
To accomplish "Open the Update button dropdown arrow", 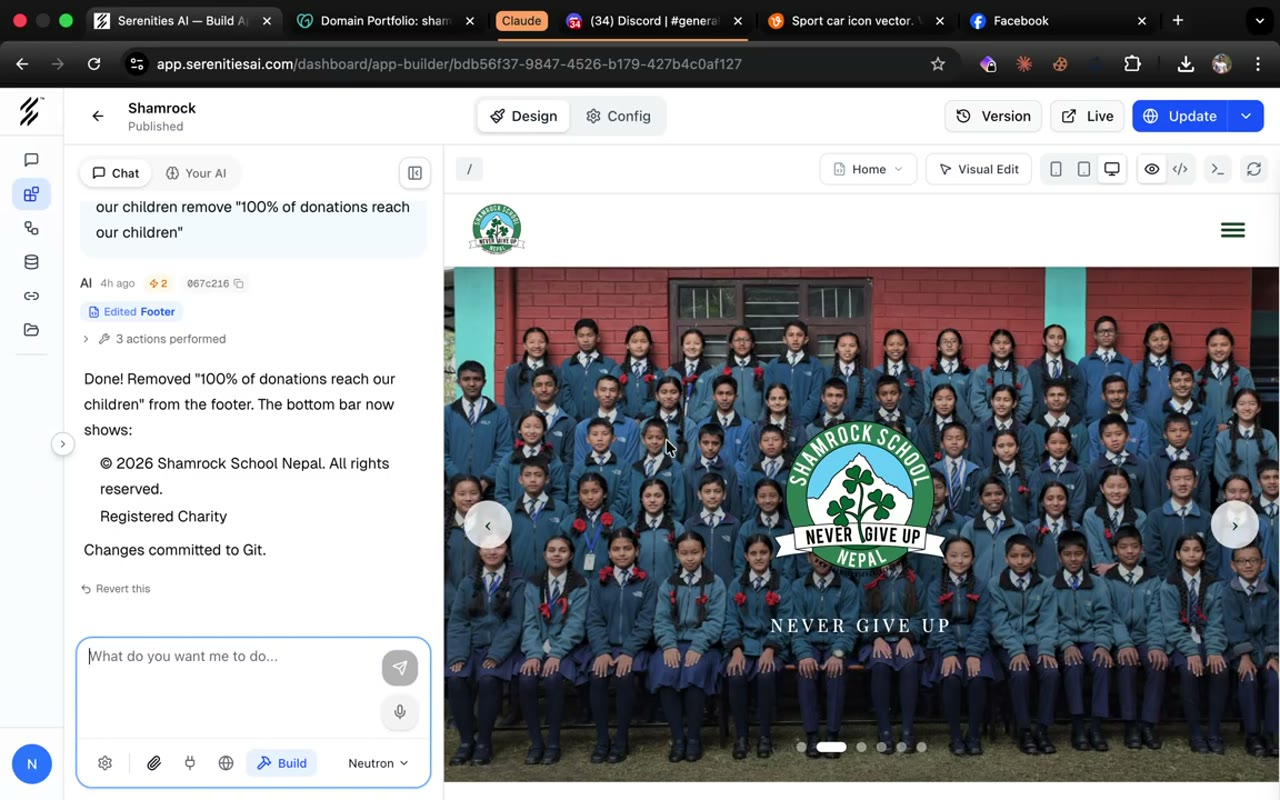I will (1246, 116).
